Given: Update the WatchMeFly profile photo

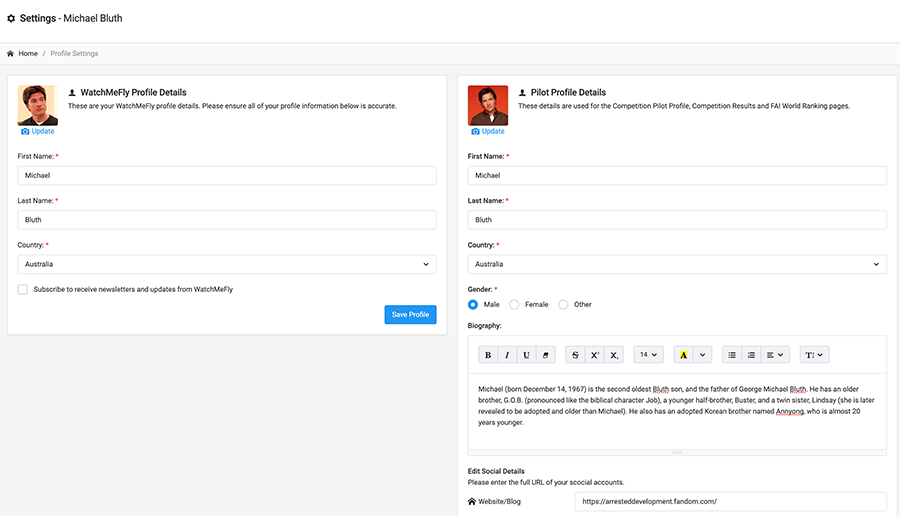Looking at the screenshot, I should coord(38,131).
